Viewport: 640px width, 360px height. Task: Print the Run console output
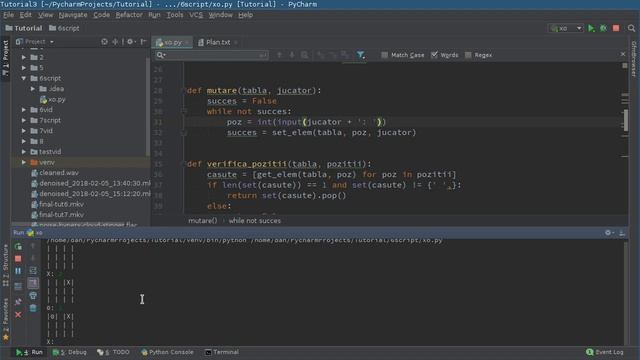pos(33,296)
